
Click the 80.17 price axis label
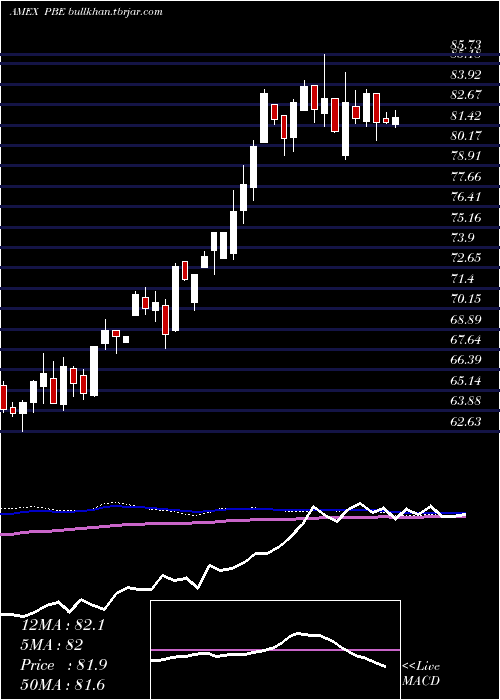(466, 135)
